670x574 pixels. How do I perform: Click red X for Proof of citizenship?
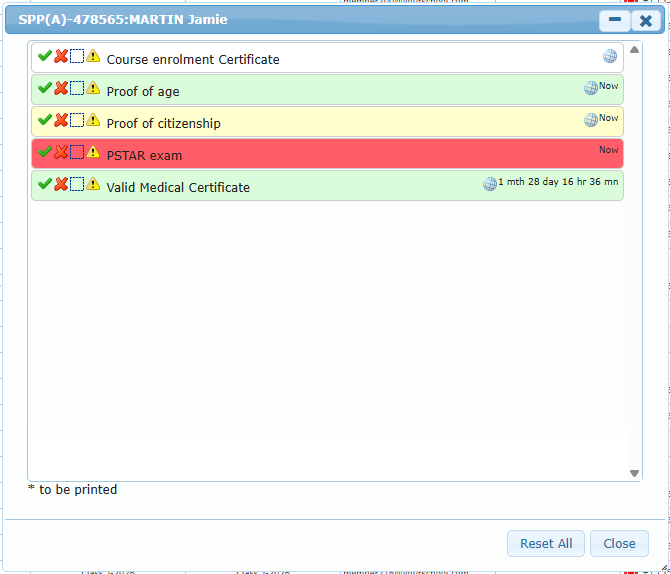pyautogui.click(x=61, y=120)
